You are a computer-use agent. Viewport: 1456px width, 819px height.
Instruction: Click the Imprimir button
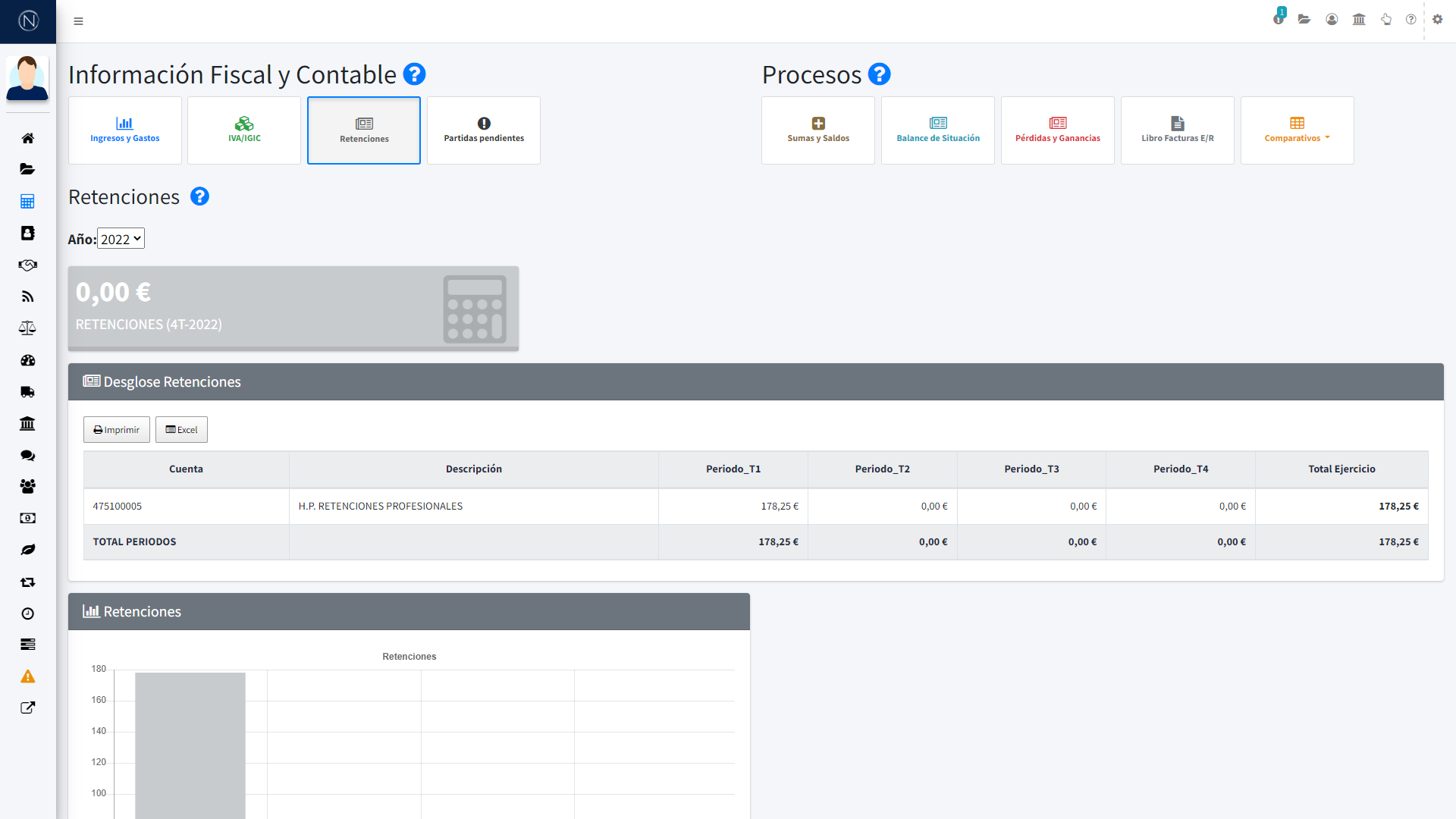coord(117,430)
